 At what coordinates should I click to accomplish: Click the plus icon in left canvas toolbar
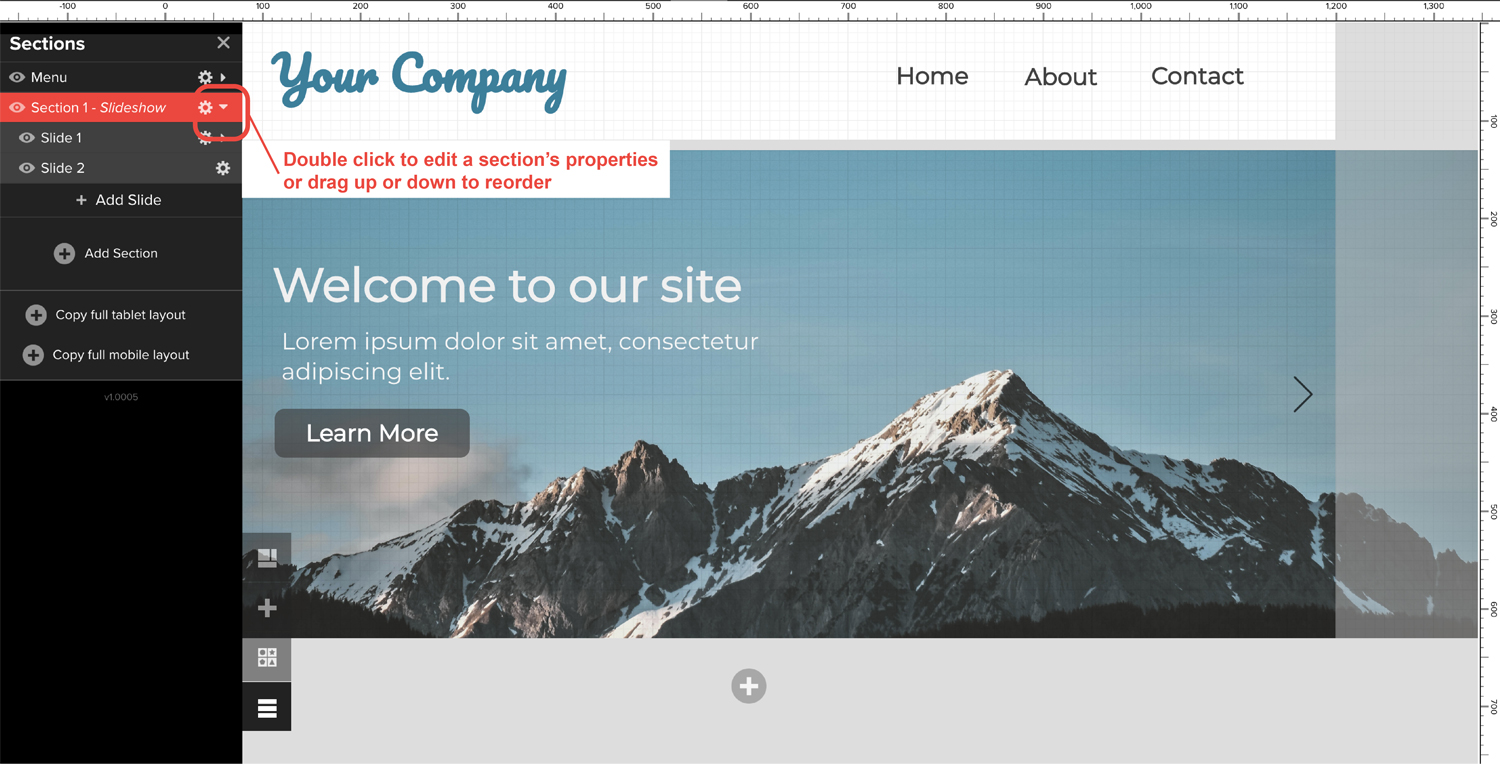click(x=267, y=608)
